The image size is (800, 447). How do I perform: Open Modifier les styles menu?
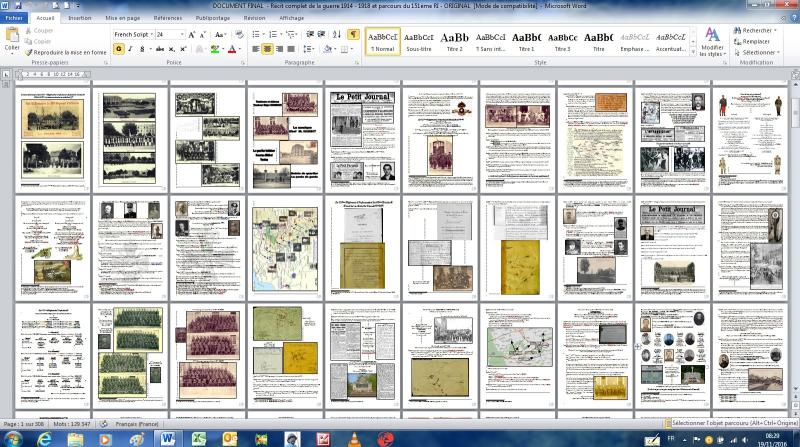712,42
